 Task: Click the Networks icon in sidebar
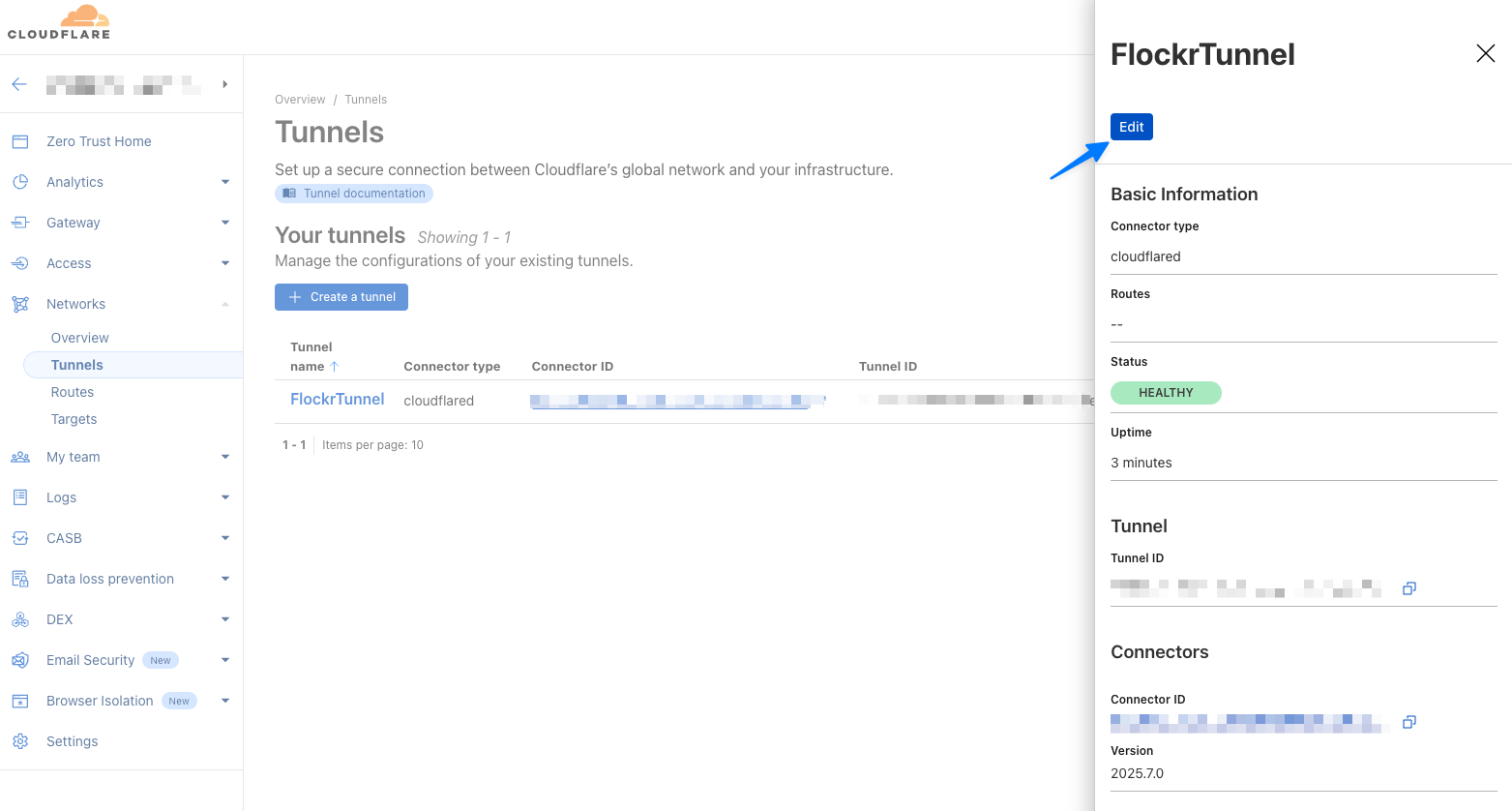pos(20,304)
